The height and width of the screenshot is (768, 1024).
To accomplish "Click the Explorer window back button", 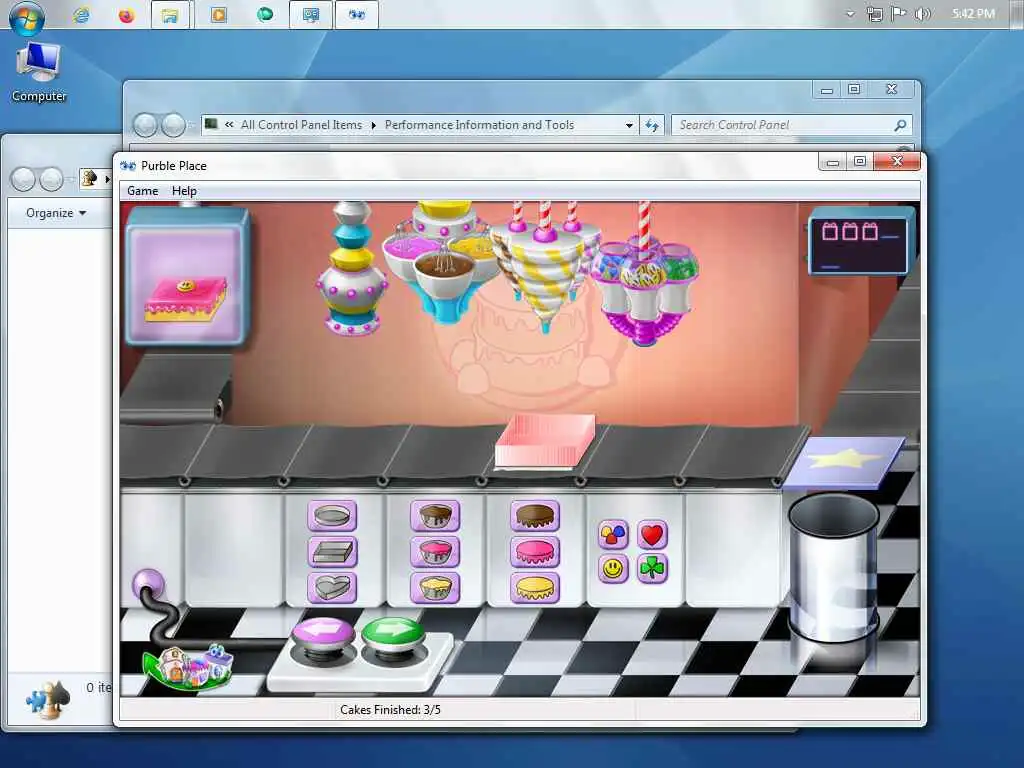I will coord(24,178).
